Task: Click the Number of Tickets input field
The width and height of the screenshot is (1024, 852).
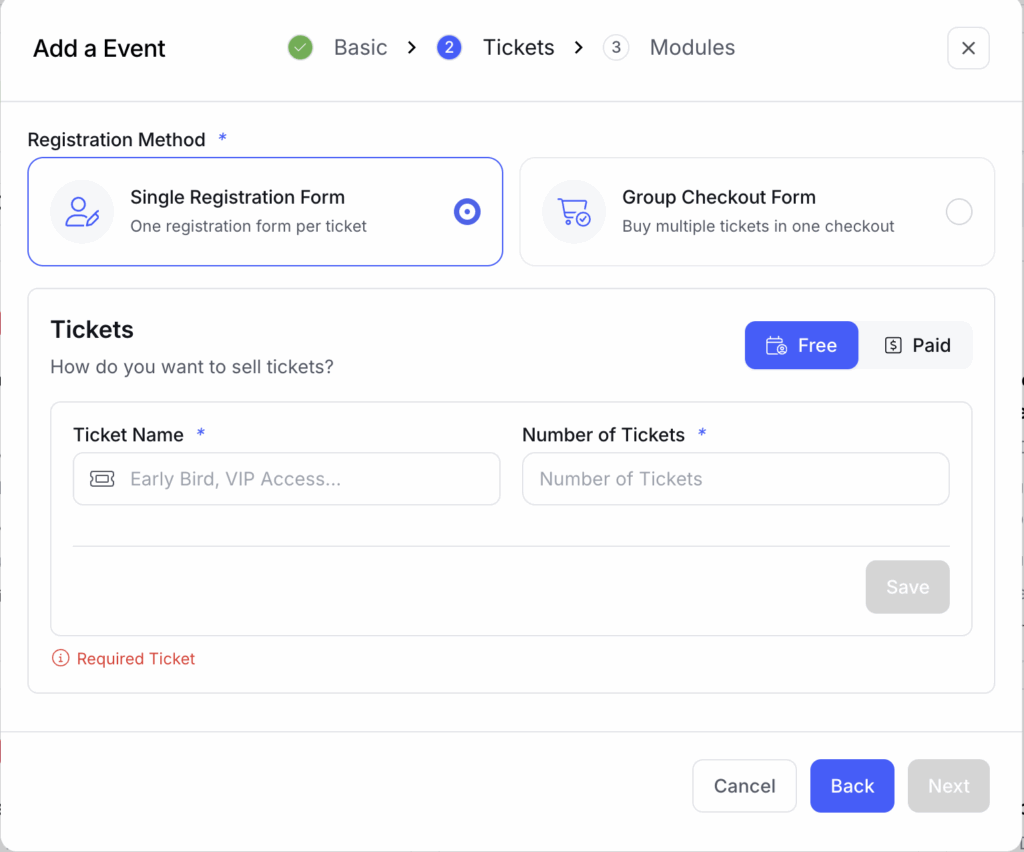Action: click(736, 479)
